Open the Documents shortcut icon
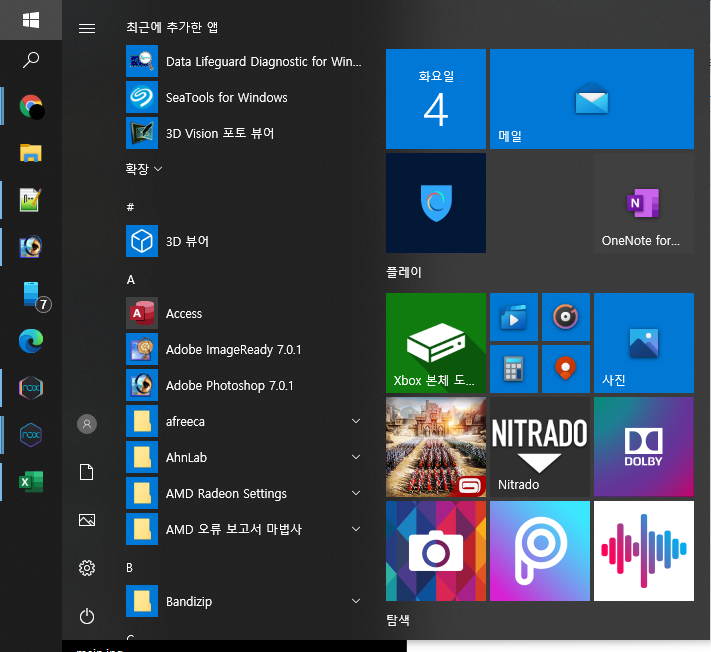This screenshot has width=711, height=652. click(87, 472)
